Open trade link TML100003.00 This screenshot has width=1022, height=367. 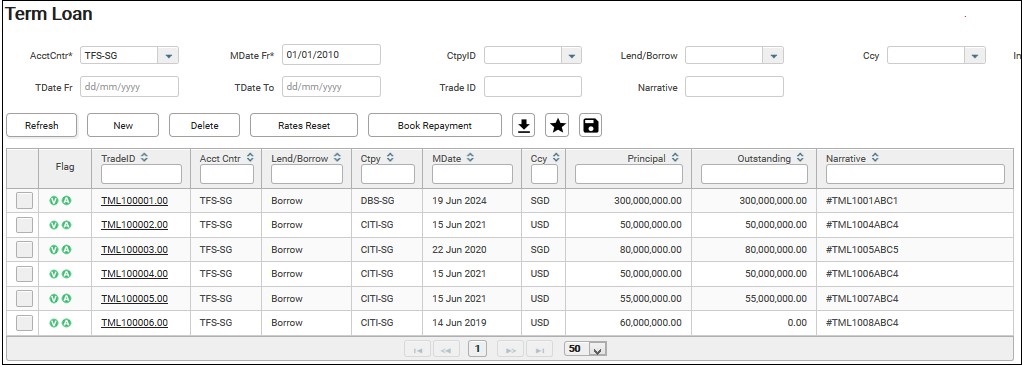134,250
